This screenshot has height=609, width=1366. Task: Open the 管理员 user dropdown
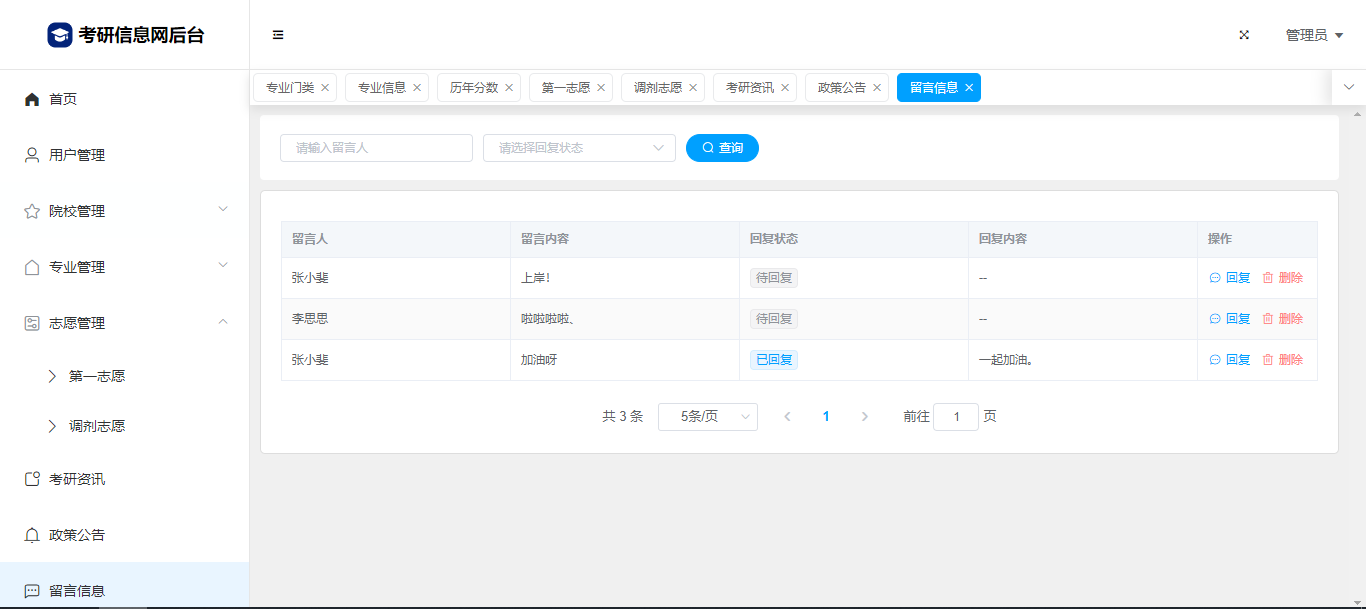click(x=1313, y=35)
